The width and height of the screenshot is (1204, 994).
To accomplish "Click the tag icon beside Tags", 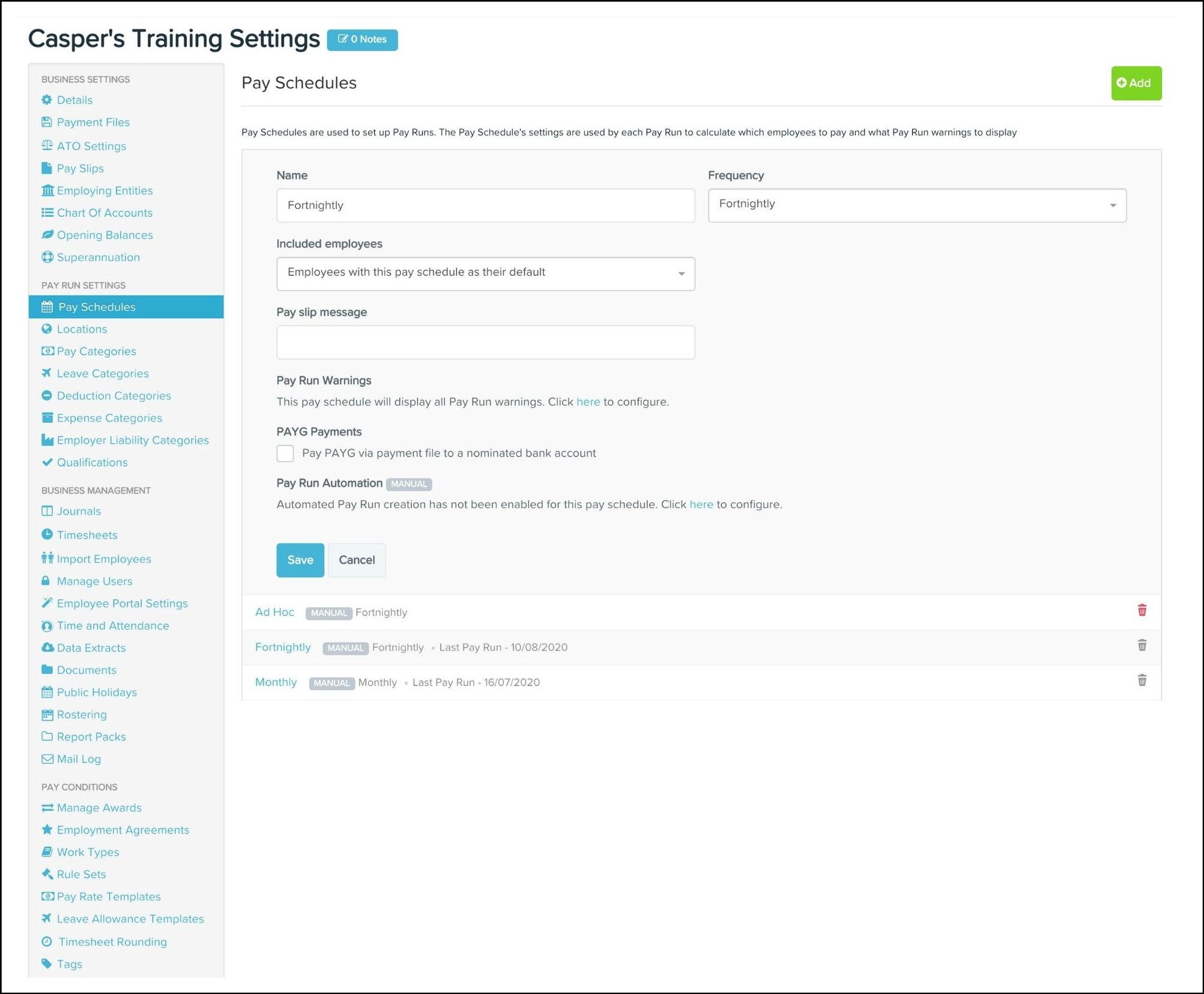I will click(x=47, y=963).
